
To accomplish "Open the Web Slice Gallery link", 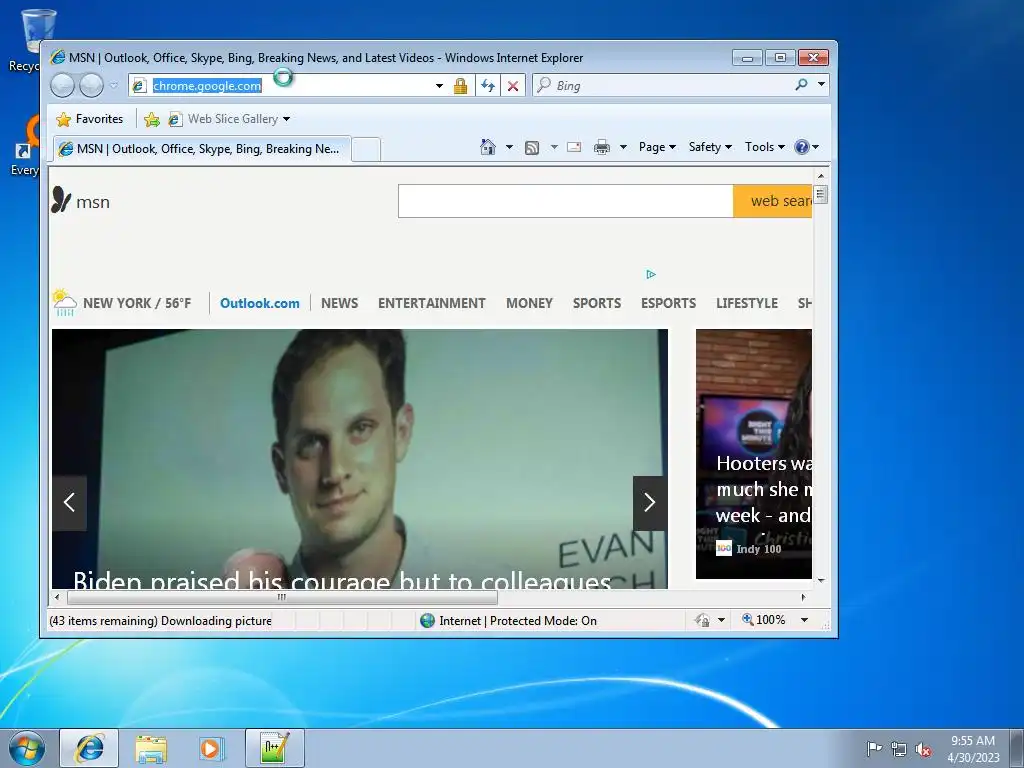I will (x=223, y=119).
